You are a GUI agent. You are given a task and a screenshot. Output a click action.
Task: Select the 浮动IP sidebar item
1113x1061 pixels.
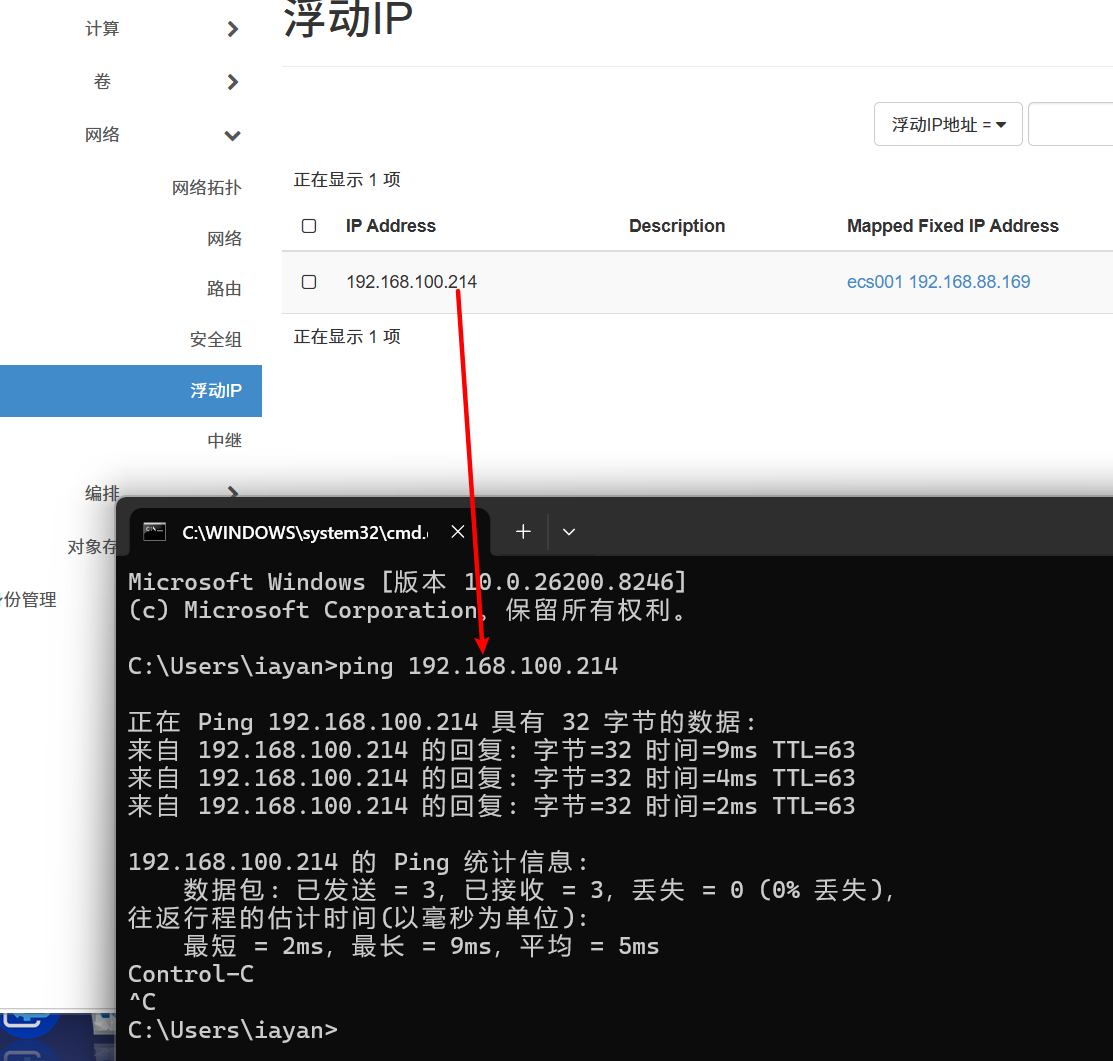tap(131, 390)
